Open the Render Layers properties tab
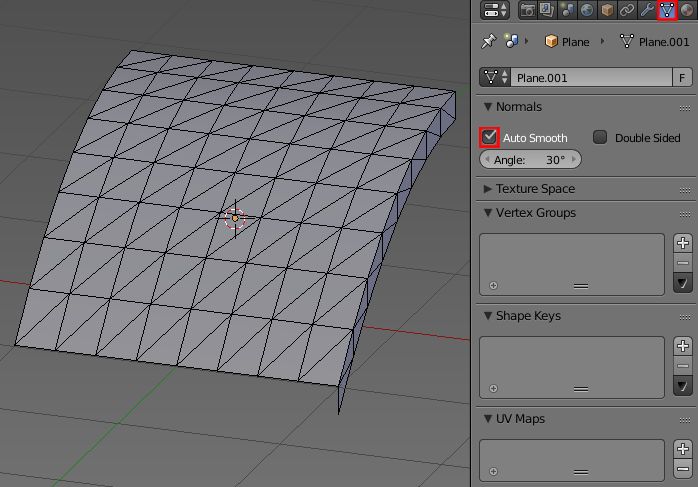Image resolution: width=698 pixels, height=487 pixels. [547, 10]
